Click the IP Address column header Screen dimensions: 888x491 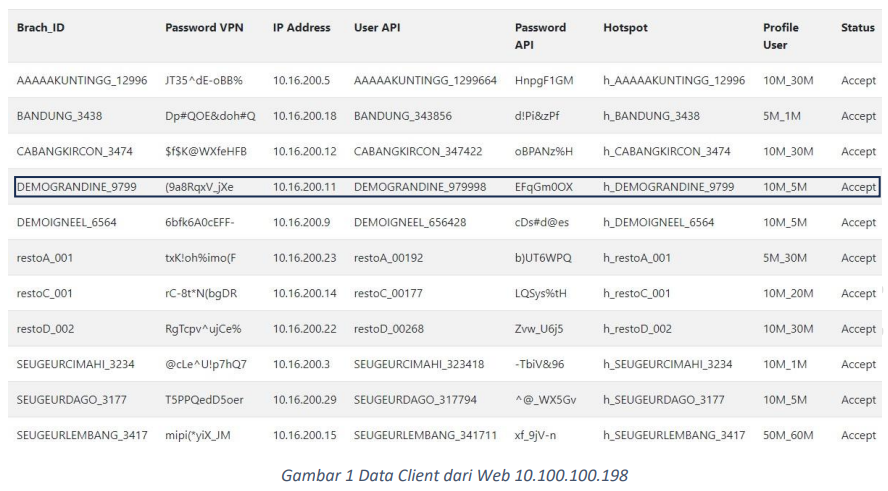pyautogui.click(x=301, y=28)
